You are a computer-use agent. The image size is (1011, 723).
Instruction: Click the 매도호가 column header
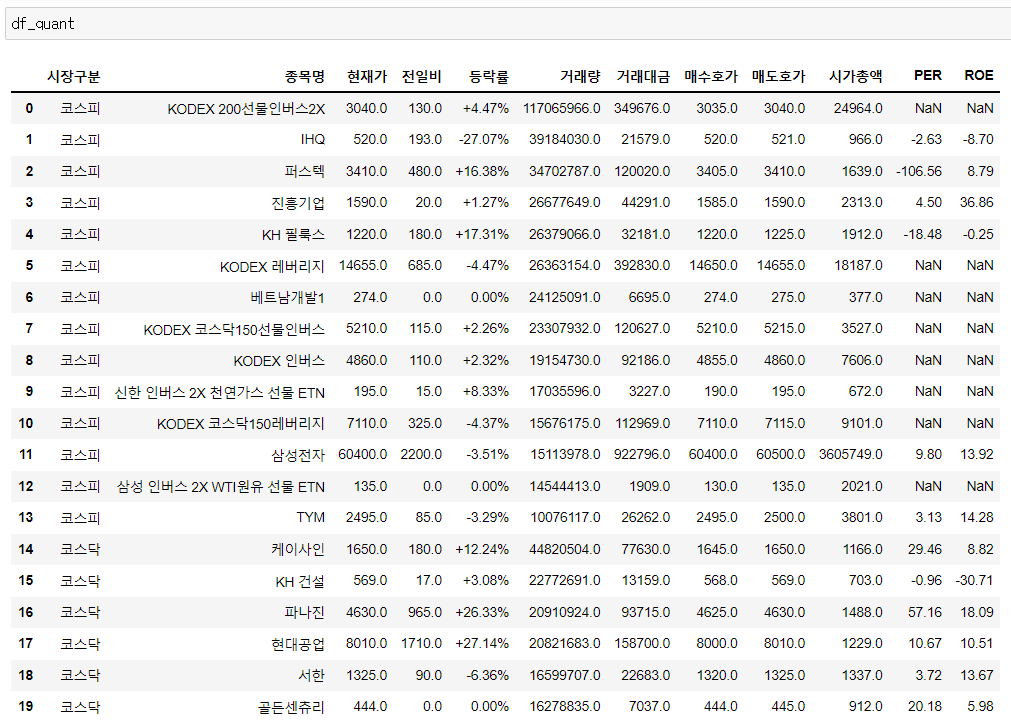(779, 77)
